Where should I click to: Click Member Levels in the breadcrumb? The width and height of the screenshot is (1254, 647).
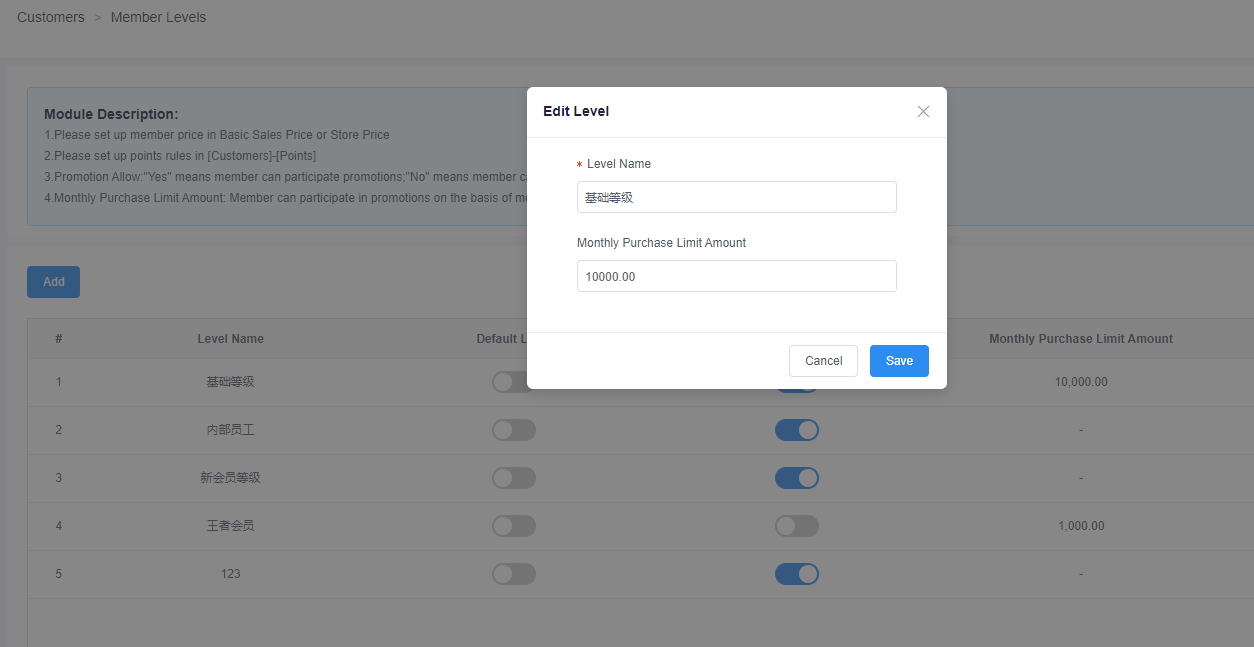tap(158, 17)
